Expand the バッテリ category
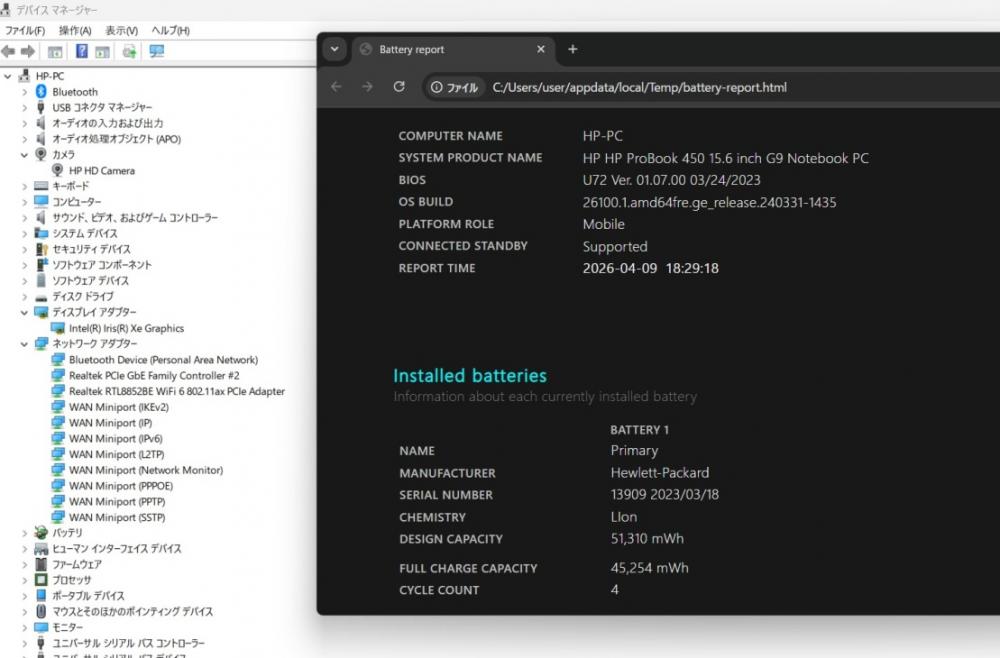This screenshot has width=1000, height=658. (x=25, y=533)
